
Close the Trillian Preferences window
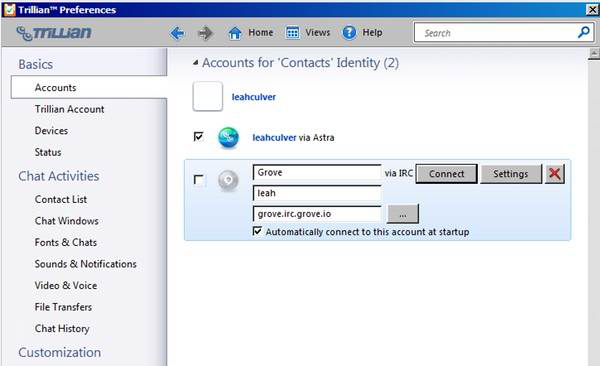pyautogui.click(x=592, y=9)
